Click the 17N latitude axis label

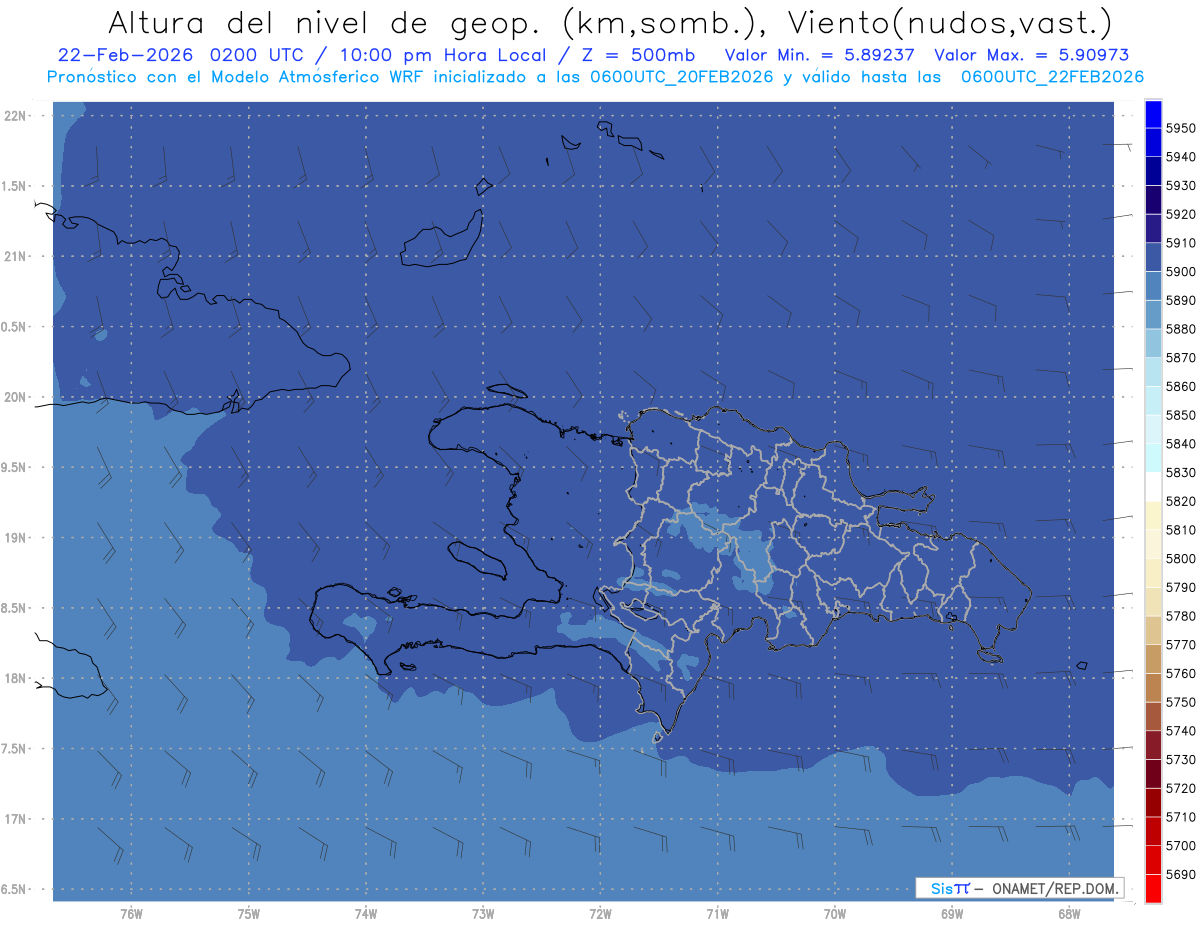coord(17,819)
